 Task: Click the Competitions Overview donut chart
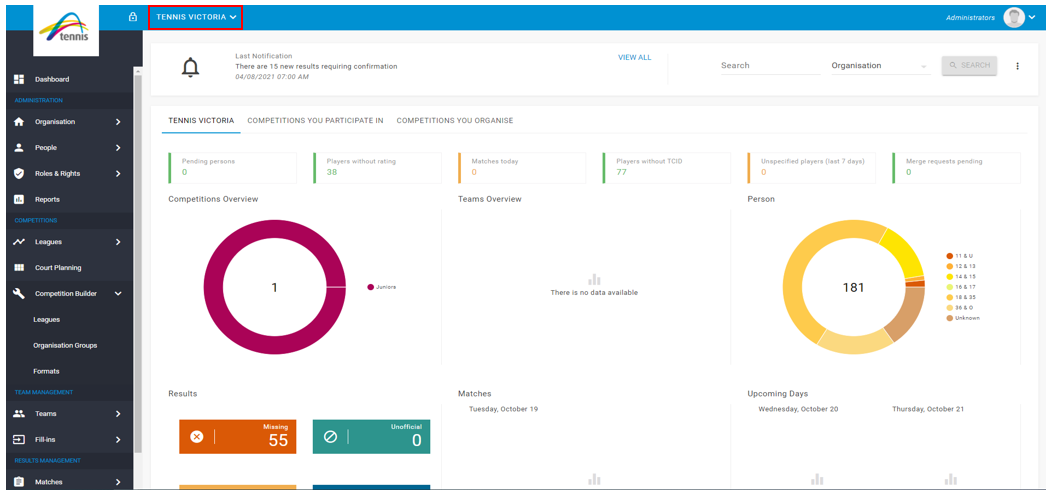click(275, 287)
